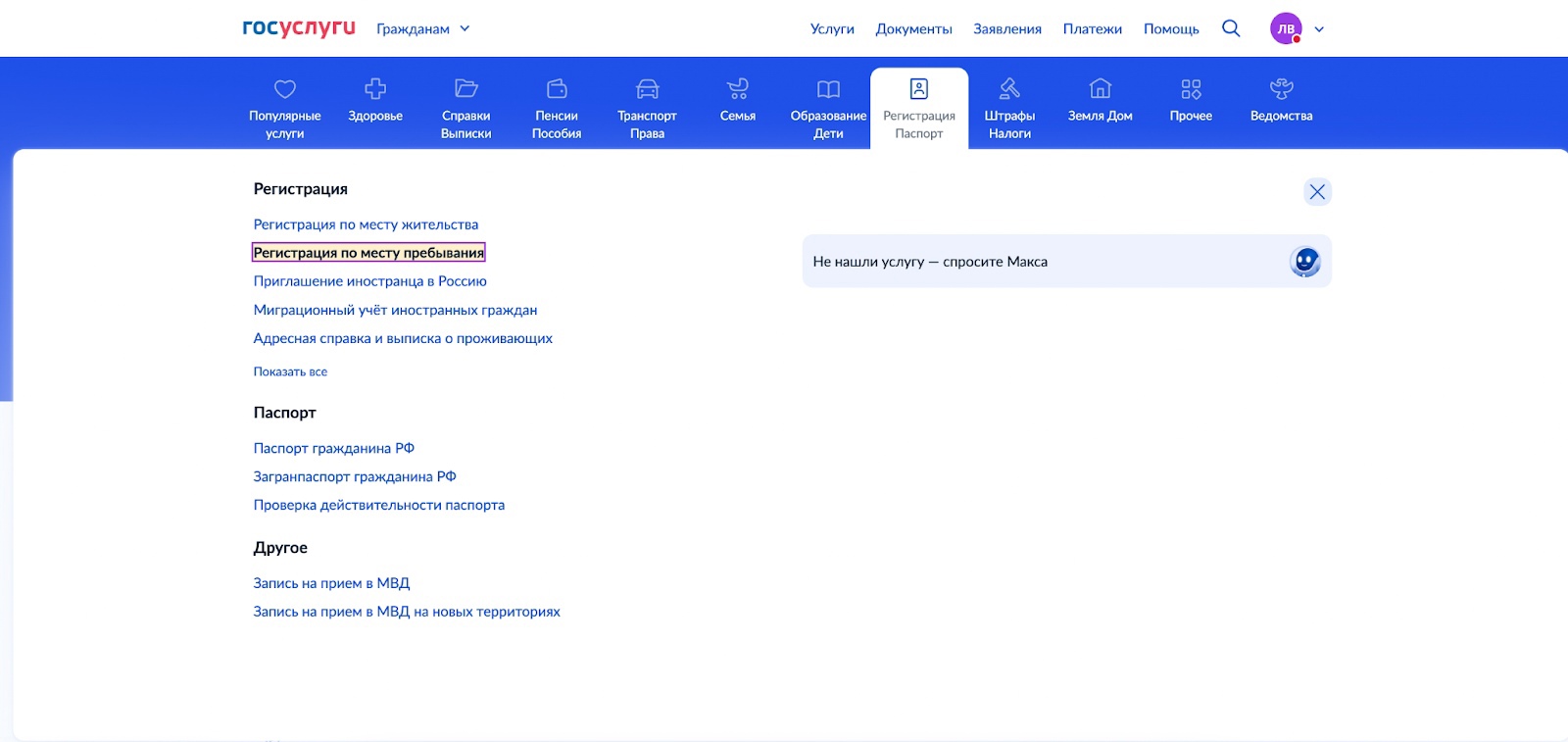Expand the list with Показать все

[x=290, y=371]
